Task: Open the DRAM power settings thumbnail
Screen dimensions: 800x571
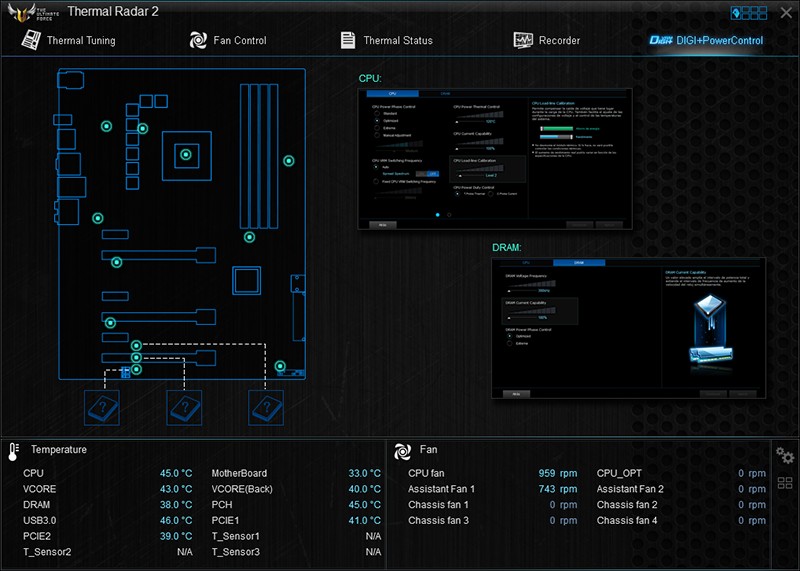Action: click(x=629, y=328)
